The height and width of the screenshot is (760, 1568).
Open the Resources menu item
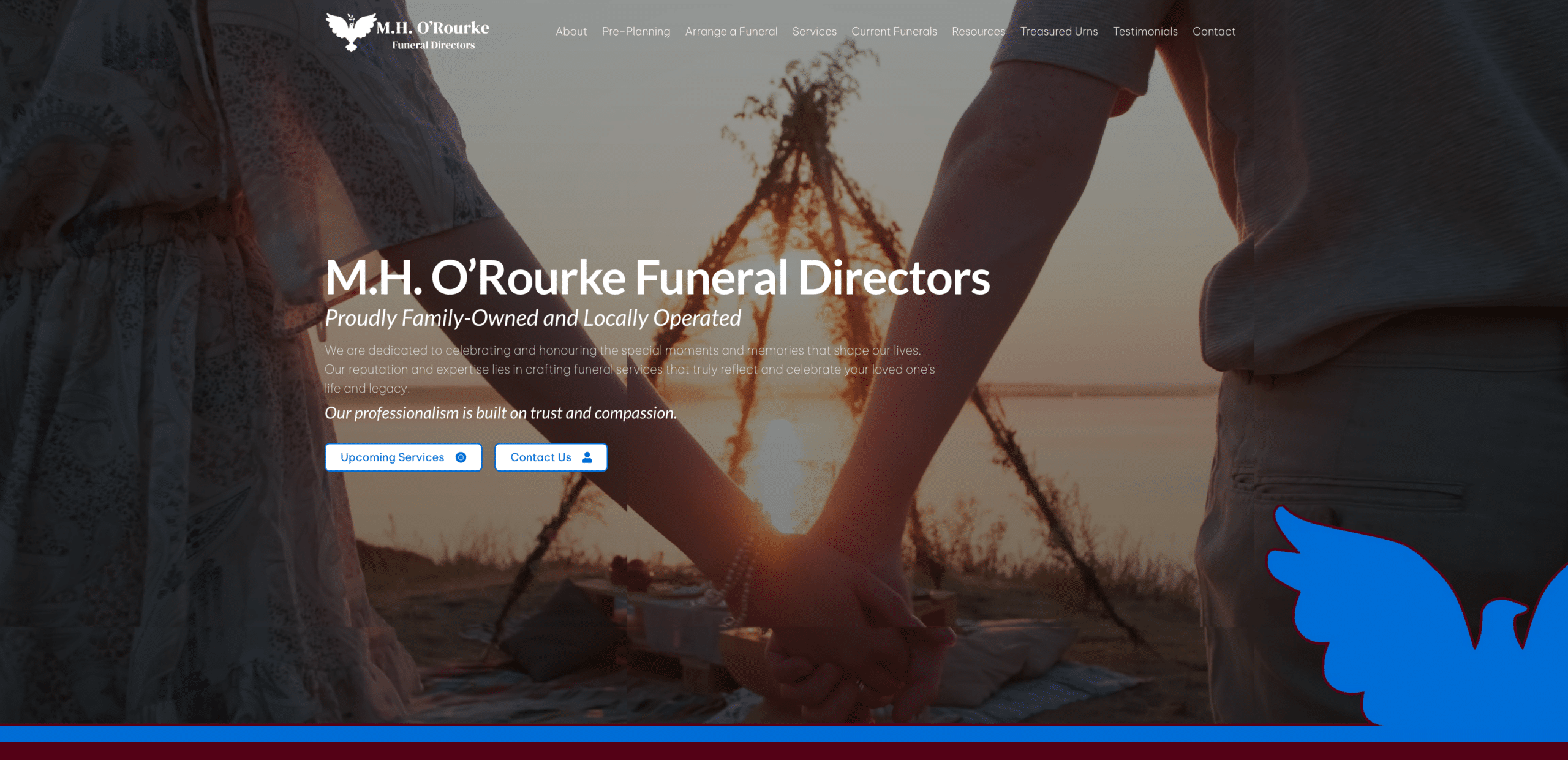tap(978, 32)
